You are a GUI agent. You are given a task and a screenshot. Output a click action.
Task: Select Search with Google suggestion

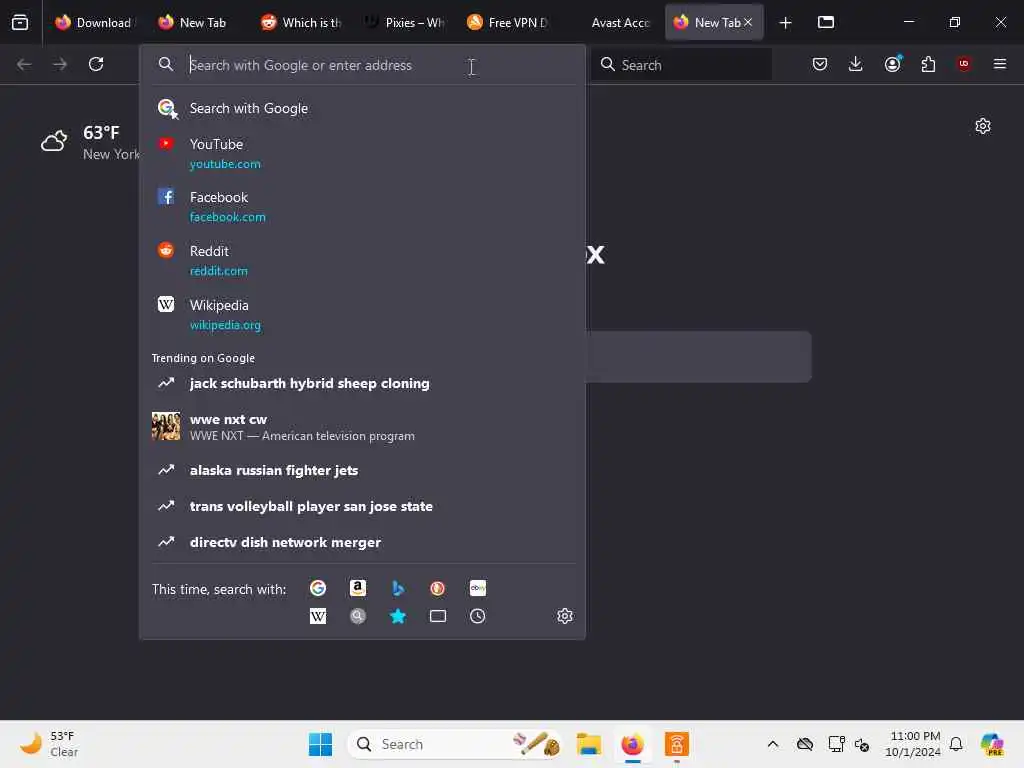point(362,108)
